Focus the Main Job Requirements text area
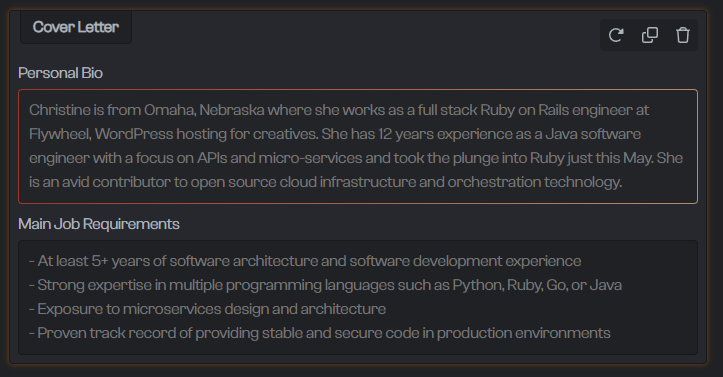The height and width of the screenshot is (377, 723). click(358, 297)
